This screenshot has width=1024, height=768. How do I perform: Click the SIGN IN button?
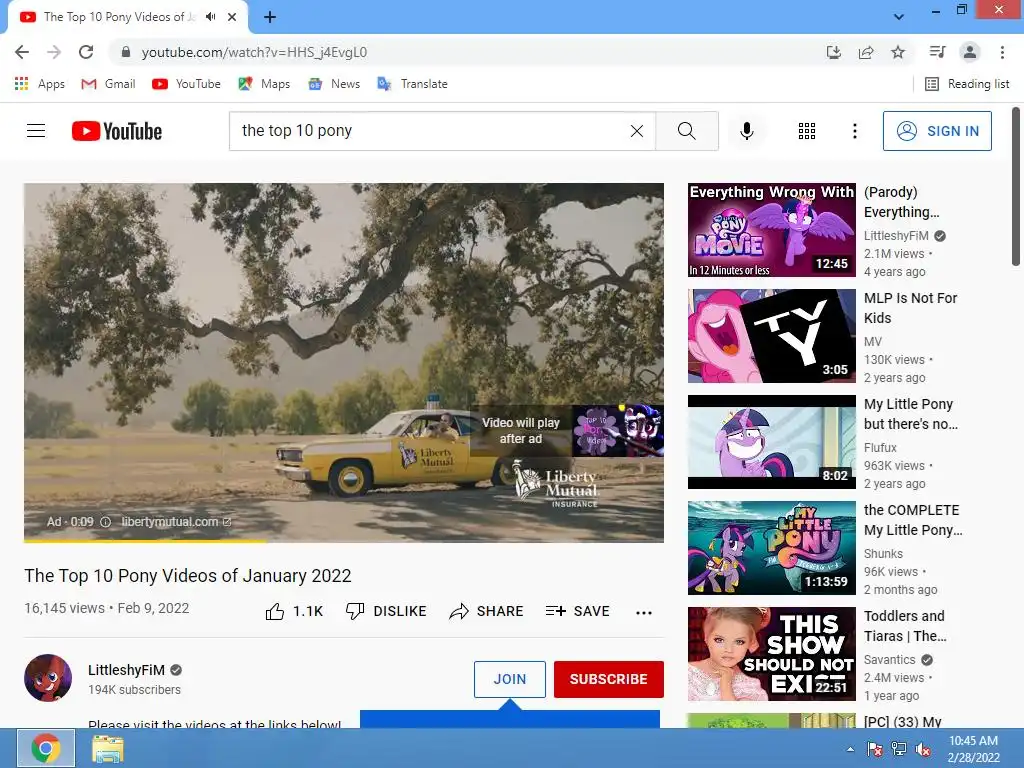937,131
